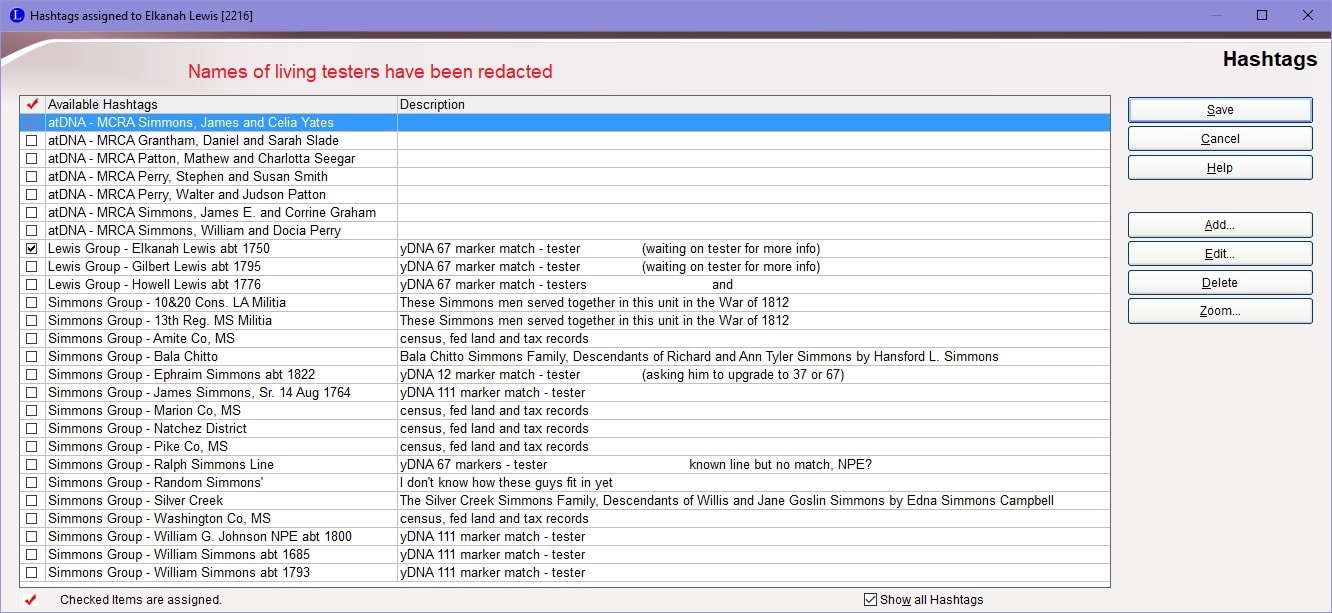Check Simmons Group - Silver Creek checkbox
This screenshot has height=613, width=1332.
tap(32, 501)
